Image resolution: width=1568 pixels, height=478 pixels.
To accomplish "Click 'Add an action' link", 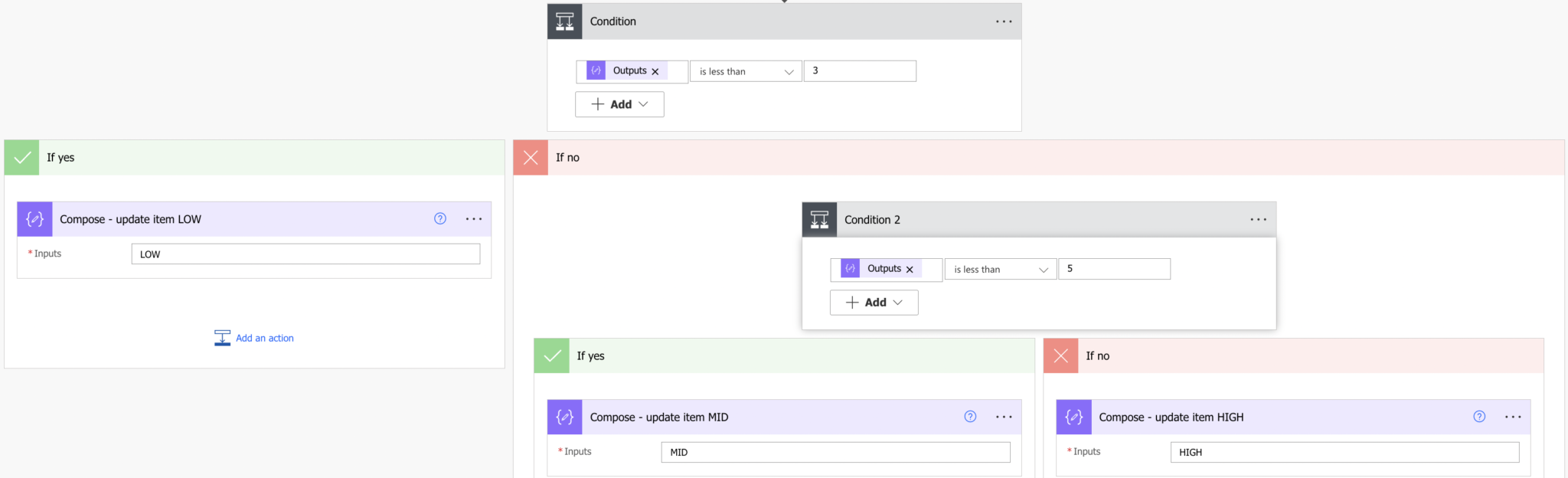I will [x=265, y=338].
